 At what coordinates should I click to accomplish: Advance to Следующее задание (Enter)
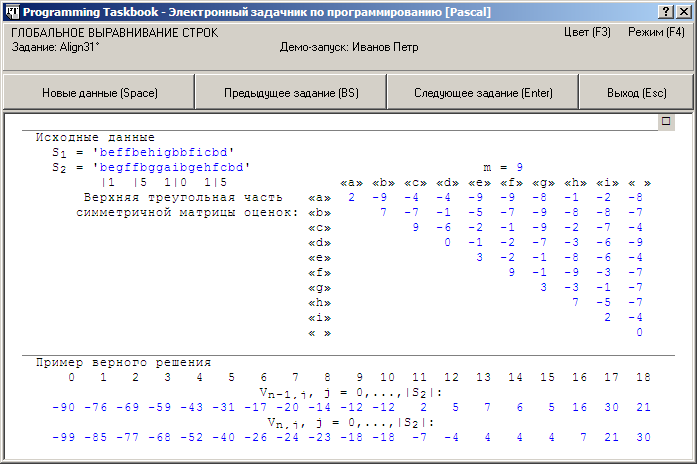(x=483, y=93)
